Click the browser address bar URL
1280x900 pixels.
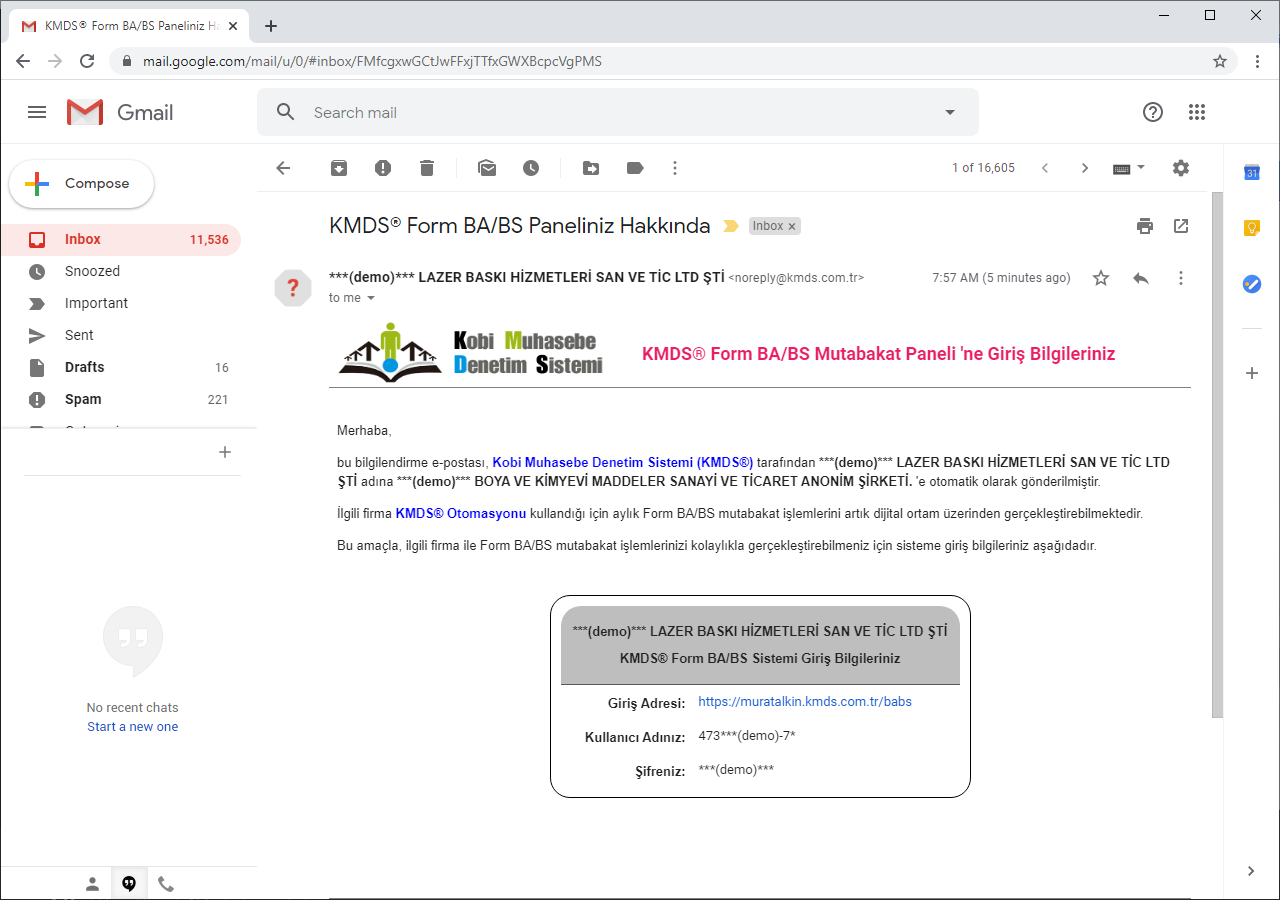[x=372, y=61]
